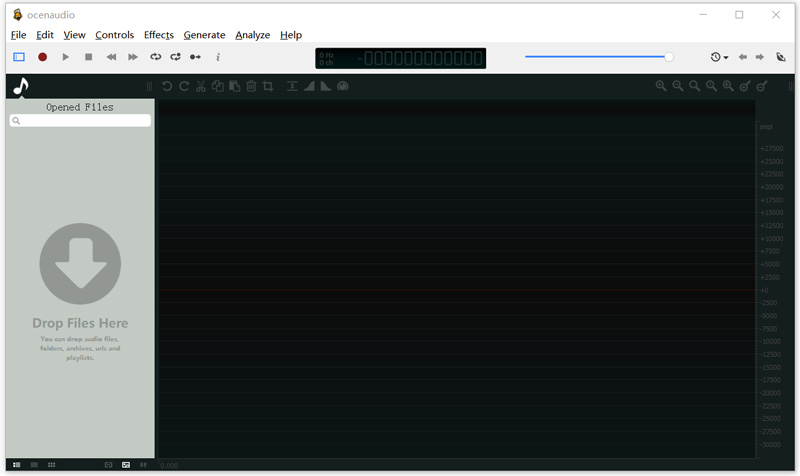
Task: Redo via the clockwise arrow icon
Action: pyautogui.click(x=184, y=86)
